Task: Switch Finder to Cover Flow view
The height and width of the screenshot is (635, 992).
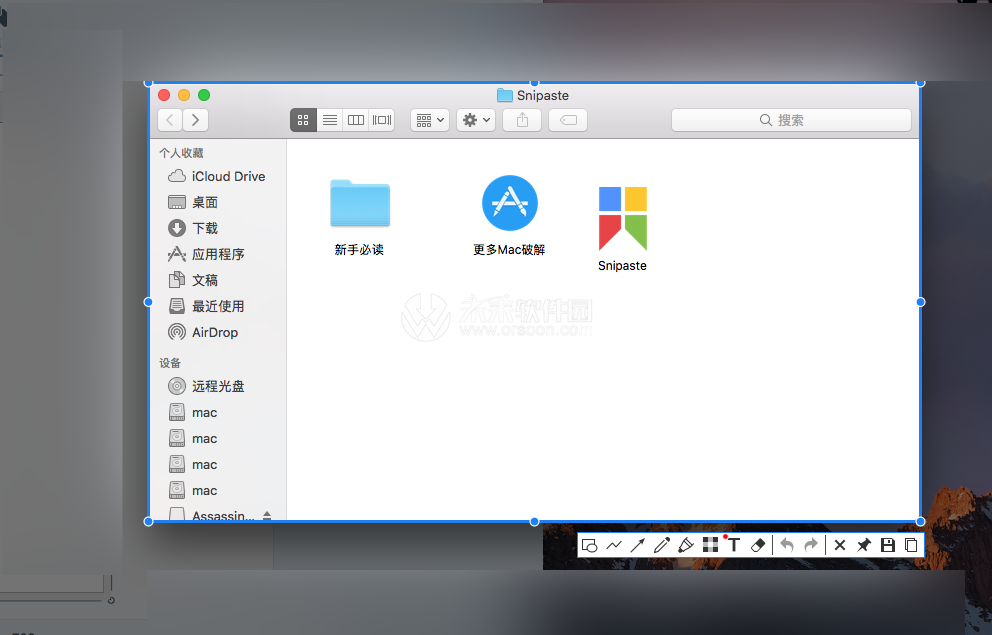Action: click(381, 120)
